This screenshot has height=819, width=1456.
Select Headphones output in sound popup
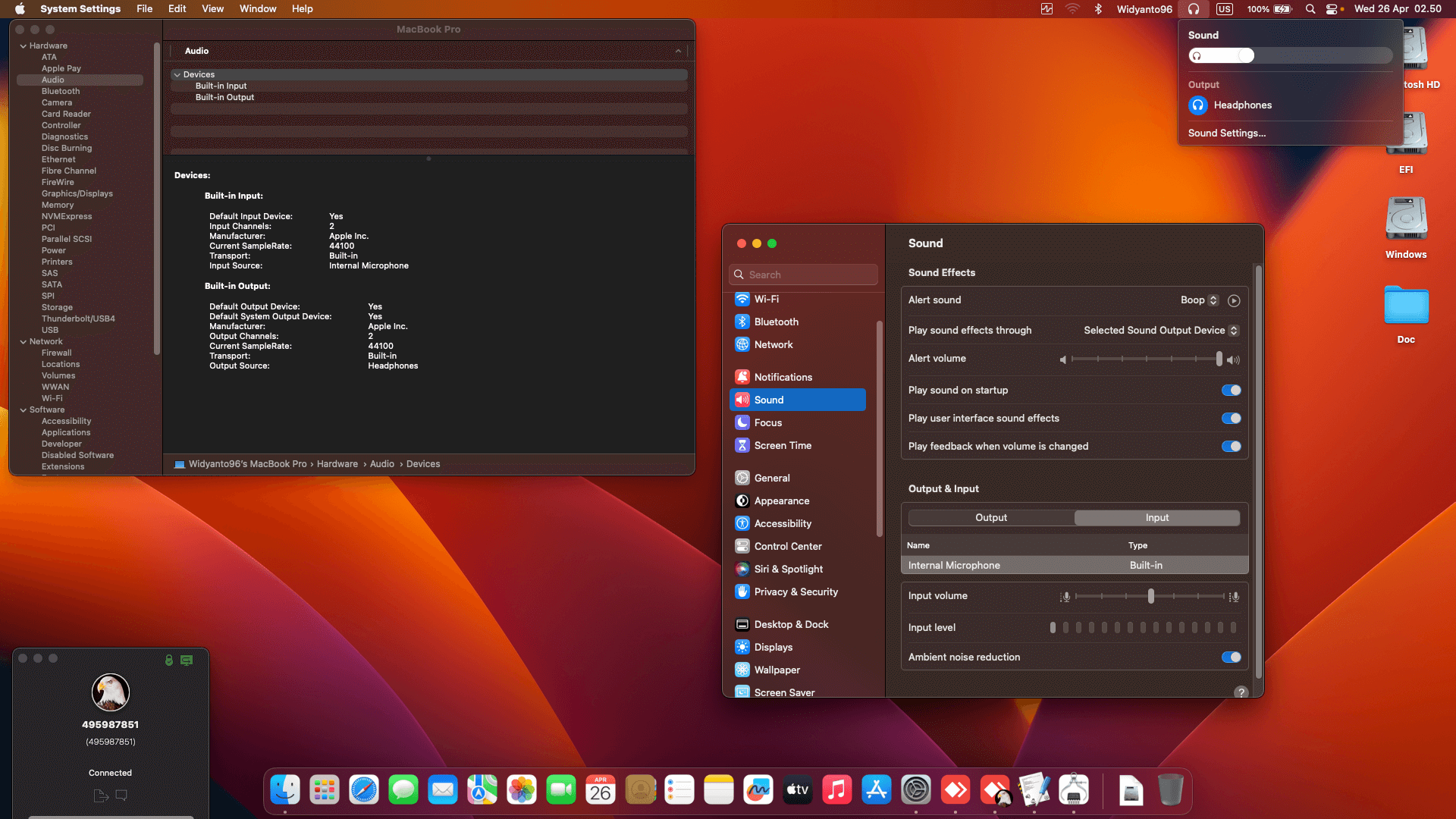tap(1230, 105)
